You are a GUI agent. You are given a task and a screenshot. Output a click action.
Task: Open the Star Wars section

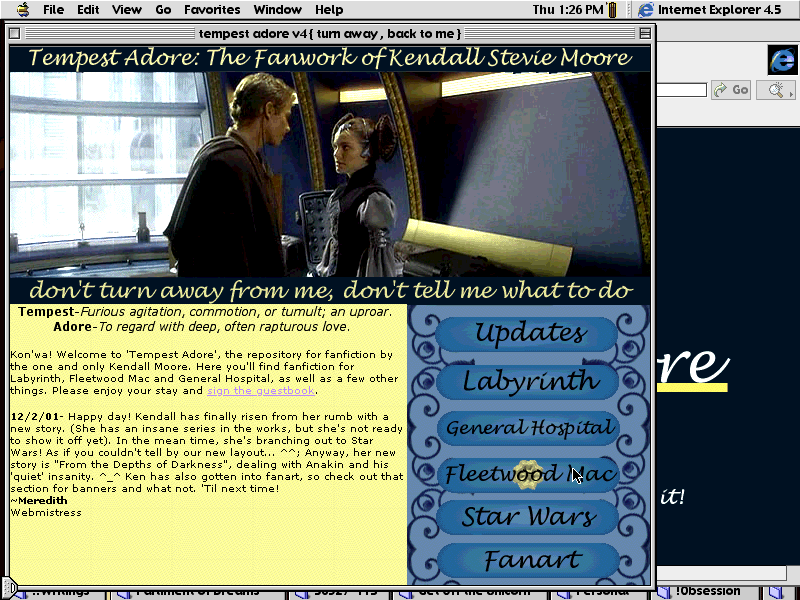(x=529, y=517)
